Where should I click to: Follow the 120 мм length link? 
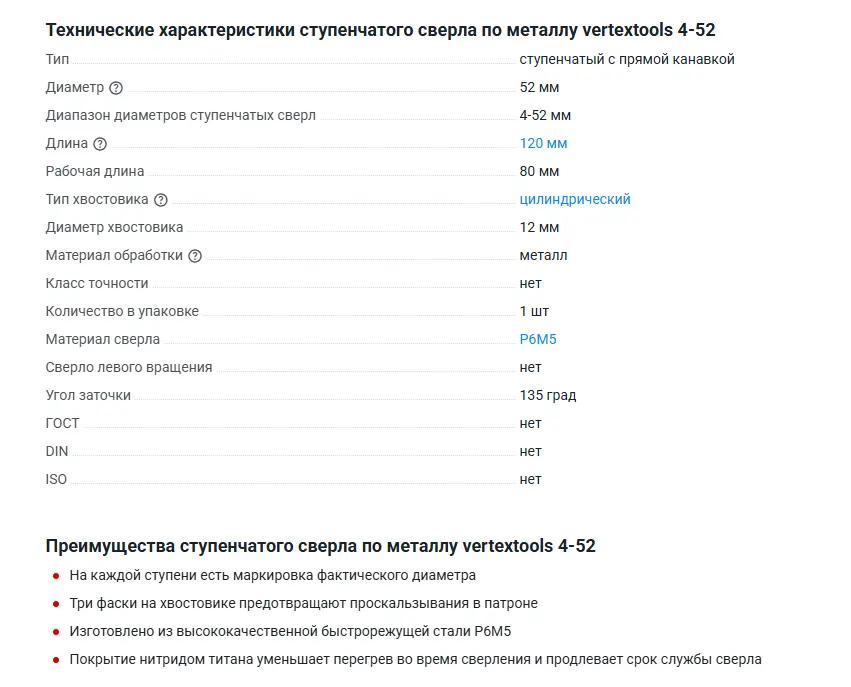[543, 143]
